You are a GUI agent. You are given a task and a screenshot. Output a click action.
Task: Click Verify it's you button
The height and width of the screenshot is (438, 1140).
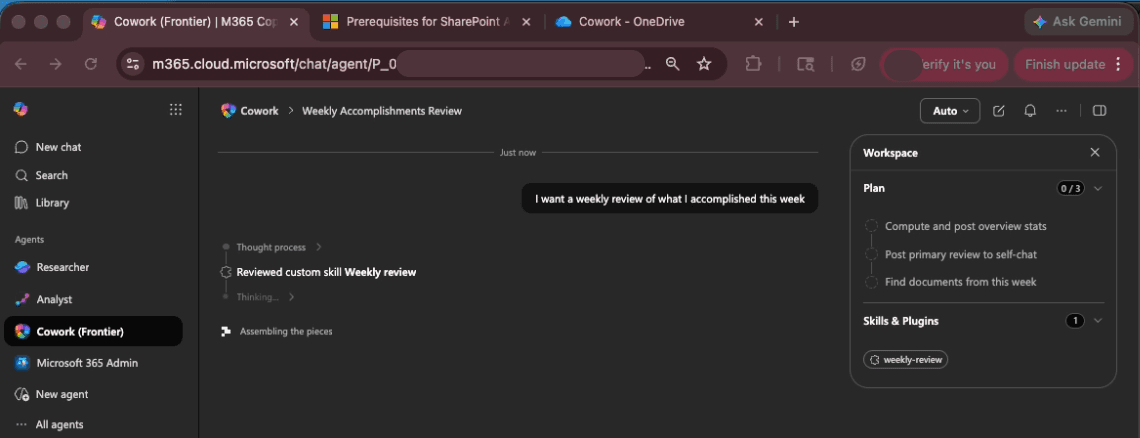point(944,64)
